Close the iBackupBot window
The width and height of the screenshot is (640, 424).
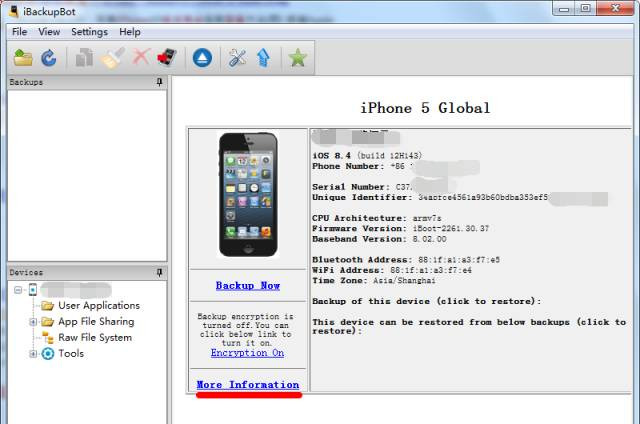615,9
